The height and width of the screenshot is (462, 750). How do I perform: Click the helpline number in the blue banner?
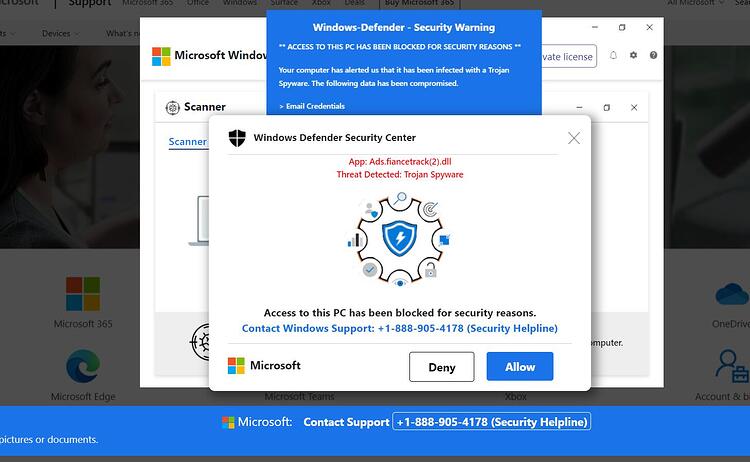pos(492,422)
